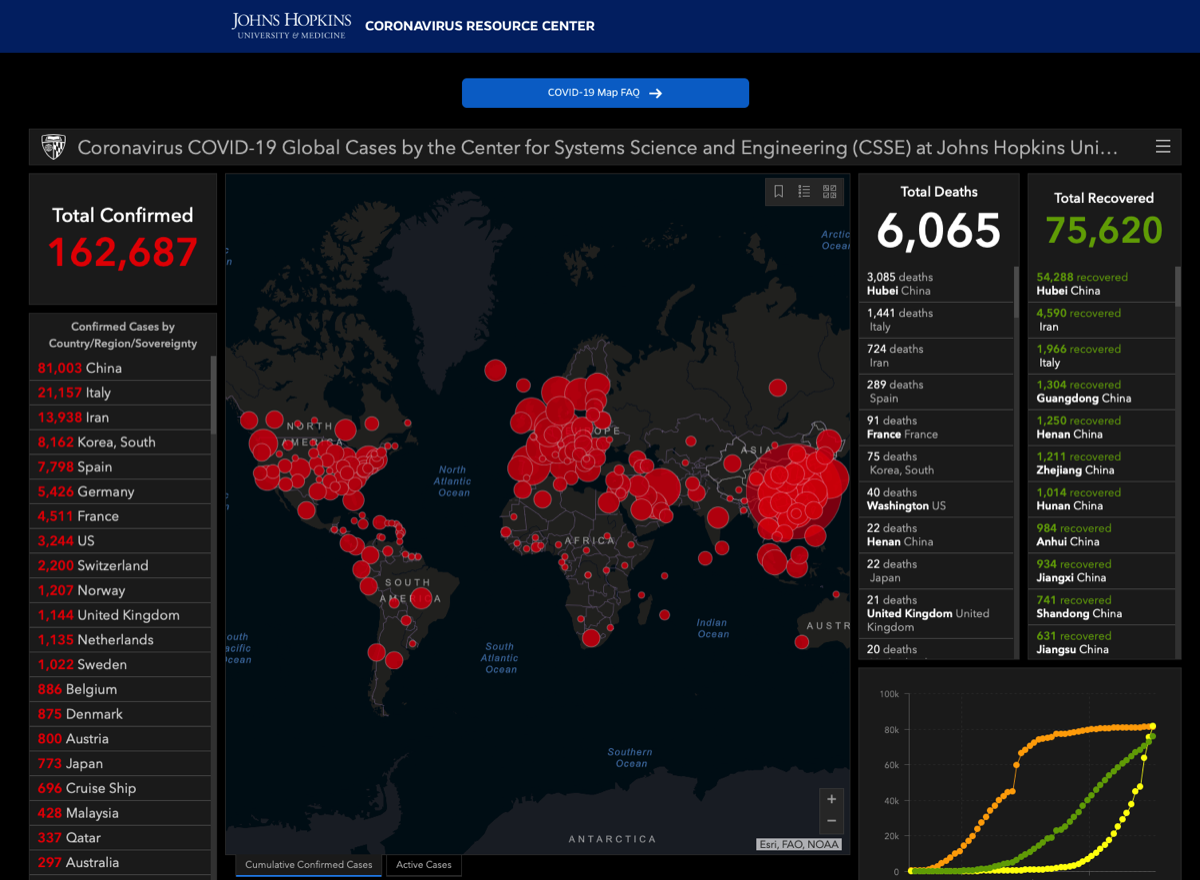Click 75 deaths Korea, South entry

click(x=936, y=464)
